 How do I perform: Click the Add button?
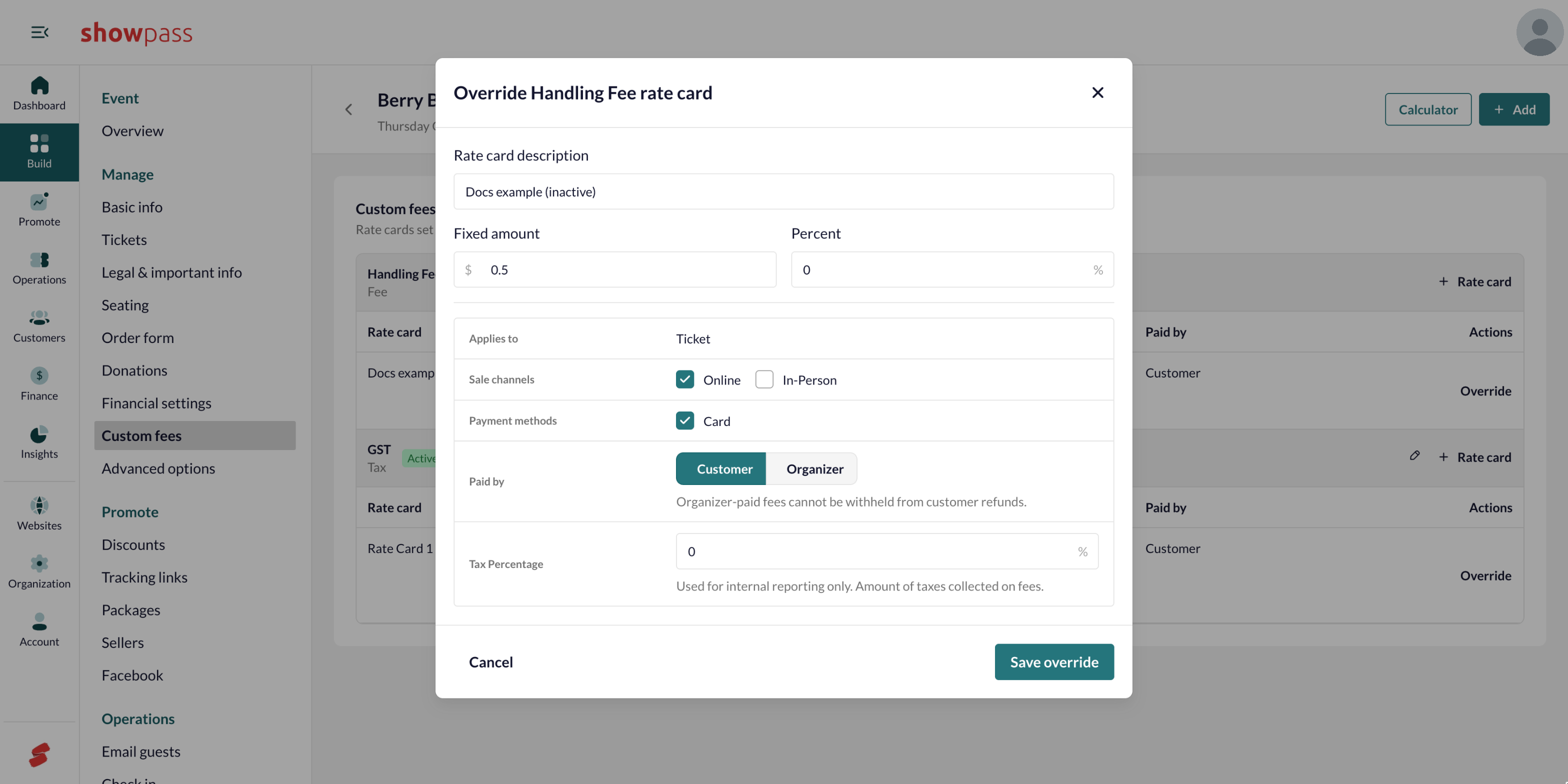click(x=1514, y=109)
